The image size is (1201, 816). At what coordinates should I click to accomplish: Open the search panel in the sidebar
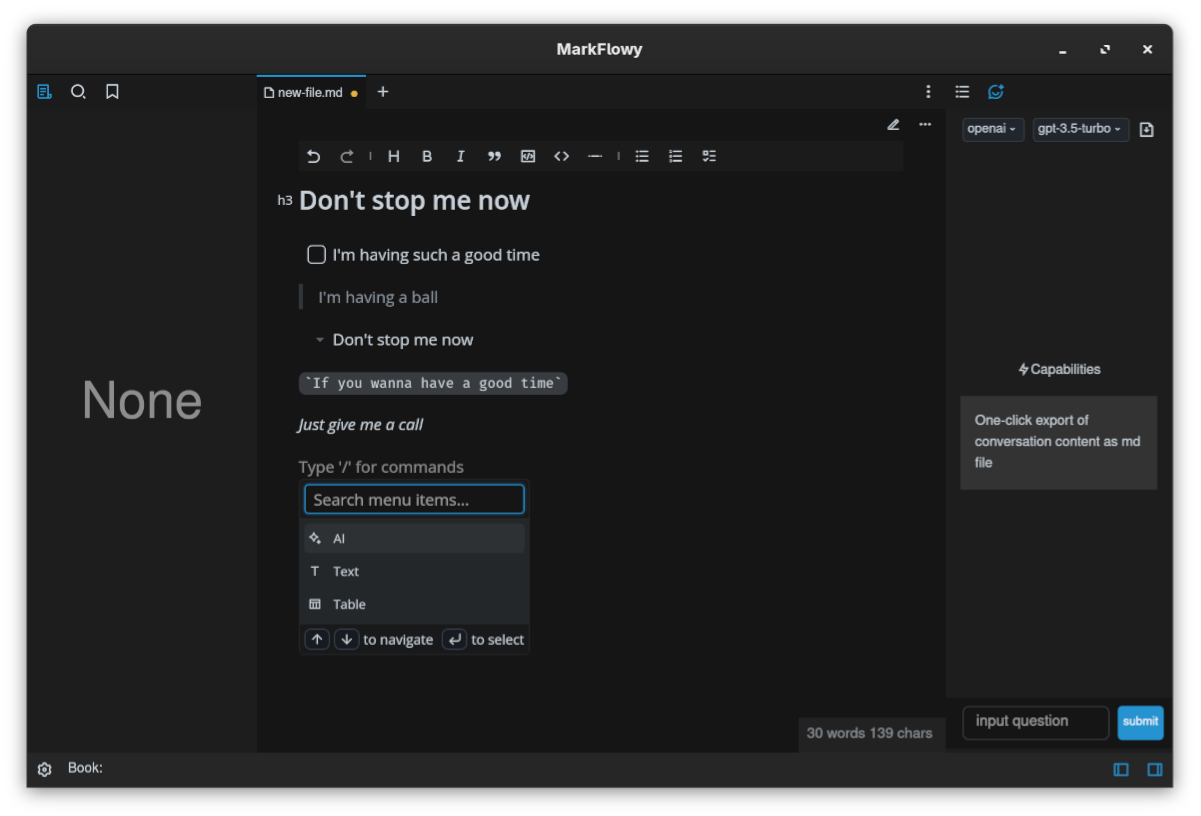pos(78,92)
